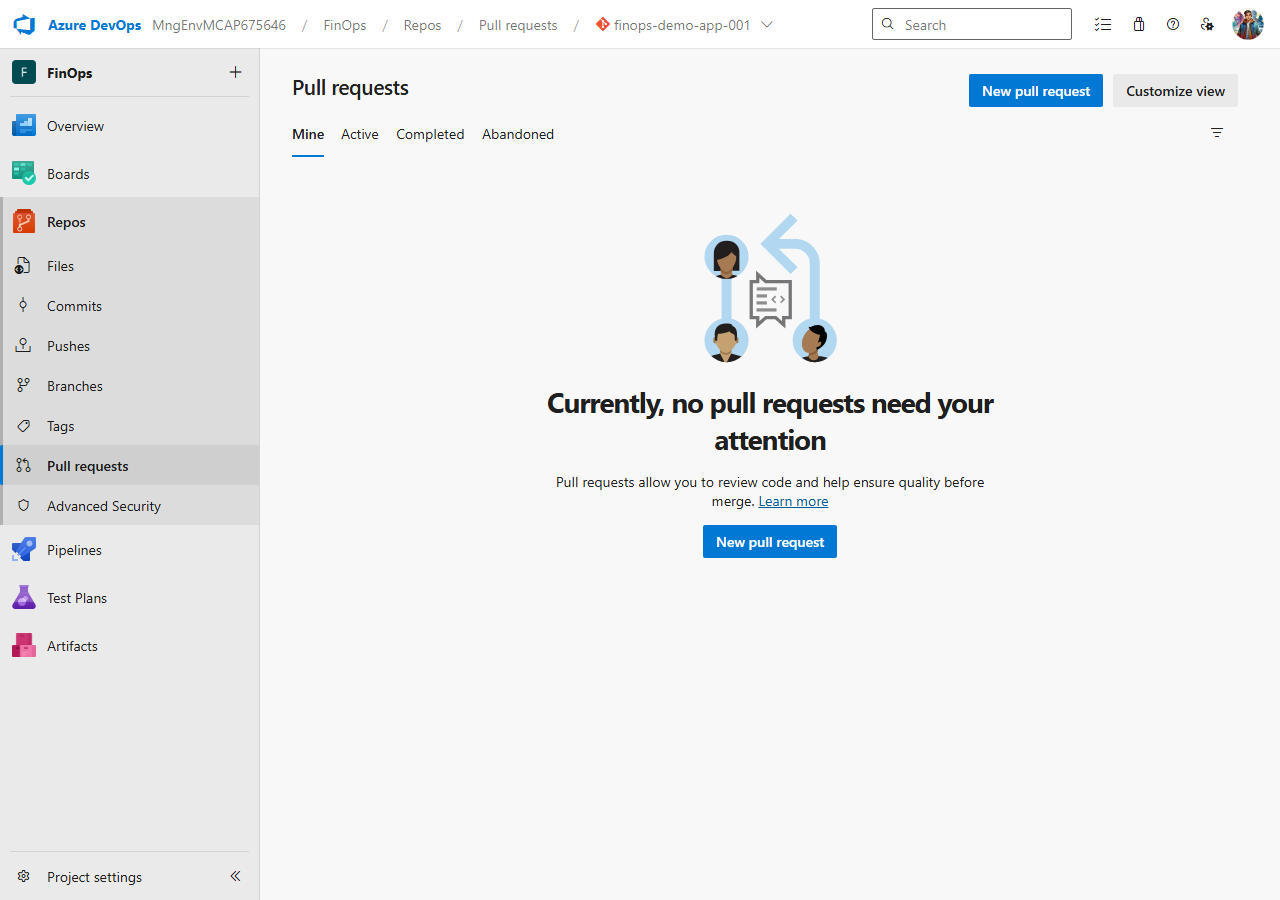Viewport: 1280px width, 900px height.
Task: Open the Pipelines rocket icon
Action: pyautogui.click(x=24, y=550)
